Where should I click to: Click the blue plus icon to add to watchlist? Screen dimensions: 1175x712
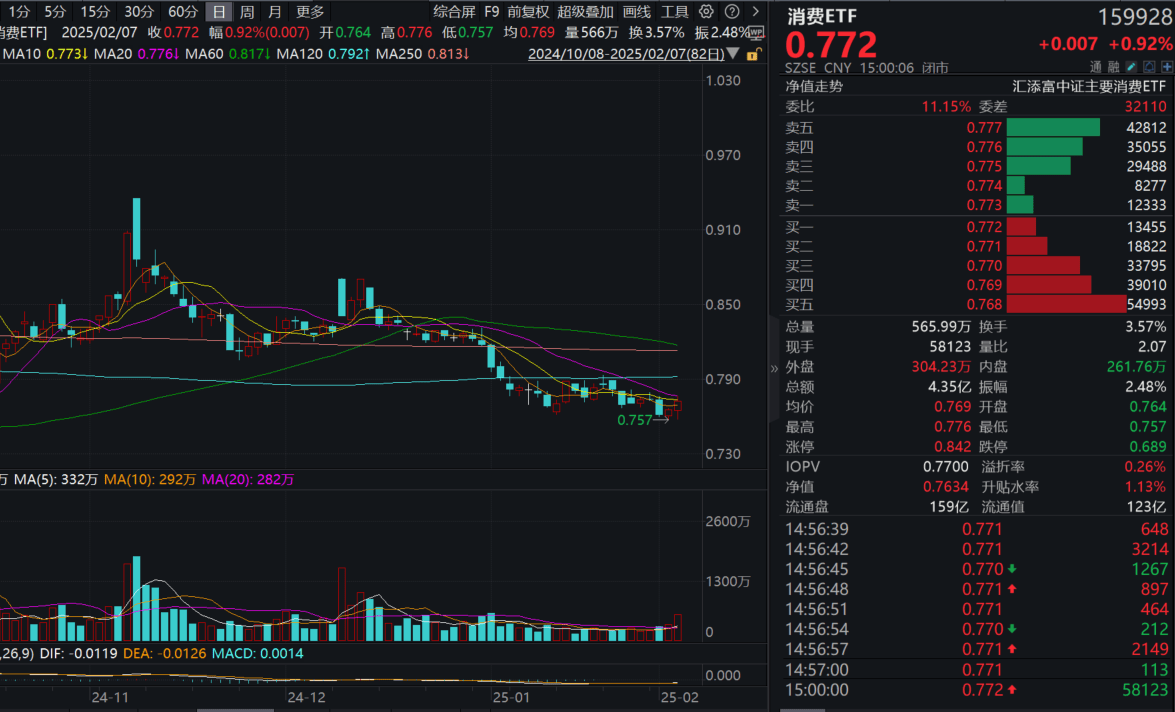pos(1167,67)
